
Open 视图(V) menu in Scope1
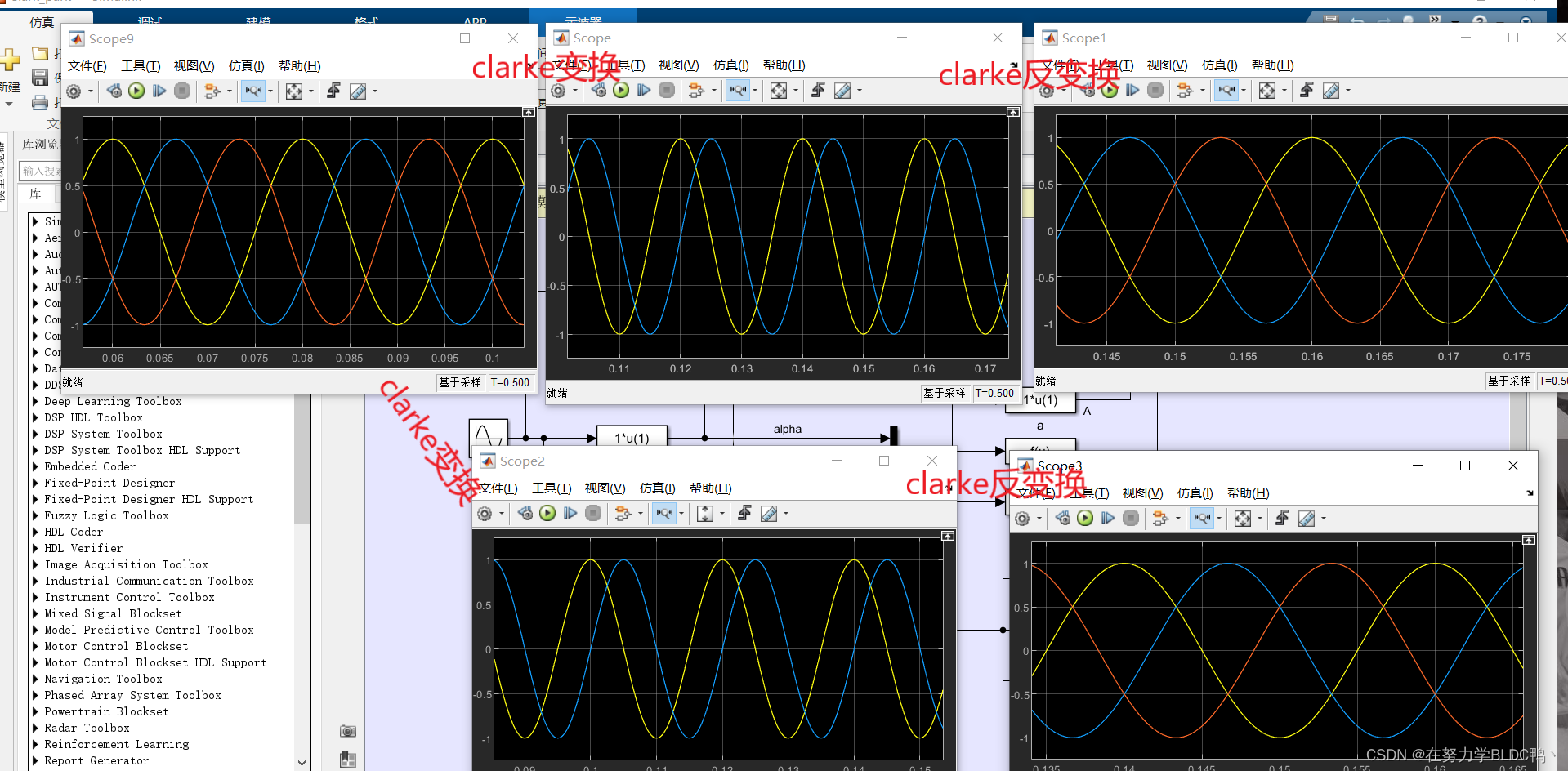pyautogui.click(x=1167, y=65)
